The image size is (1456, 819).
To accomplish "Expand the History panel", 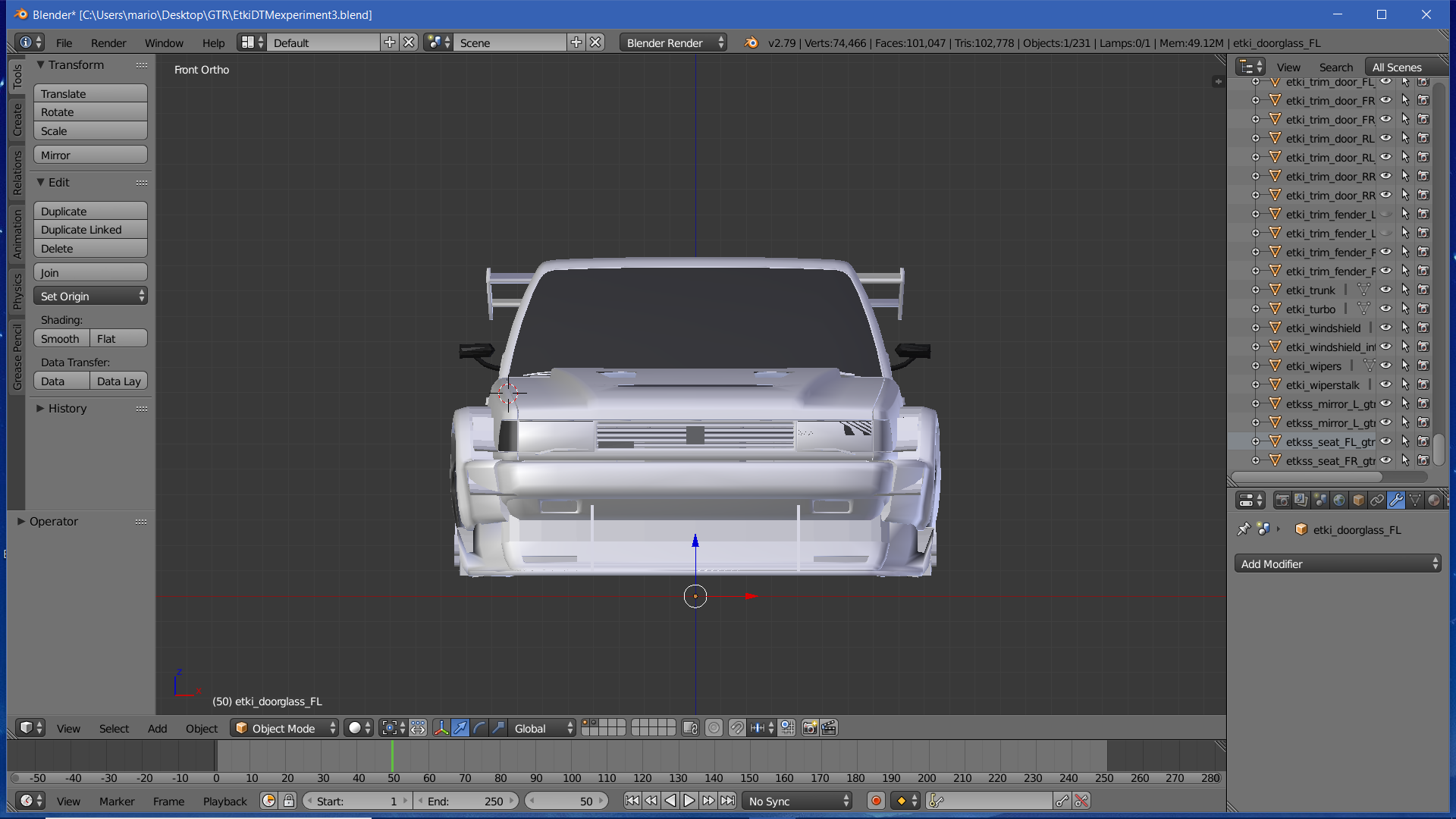I will [67, 409].
